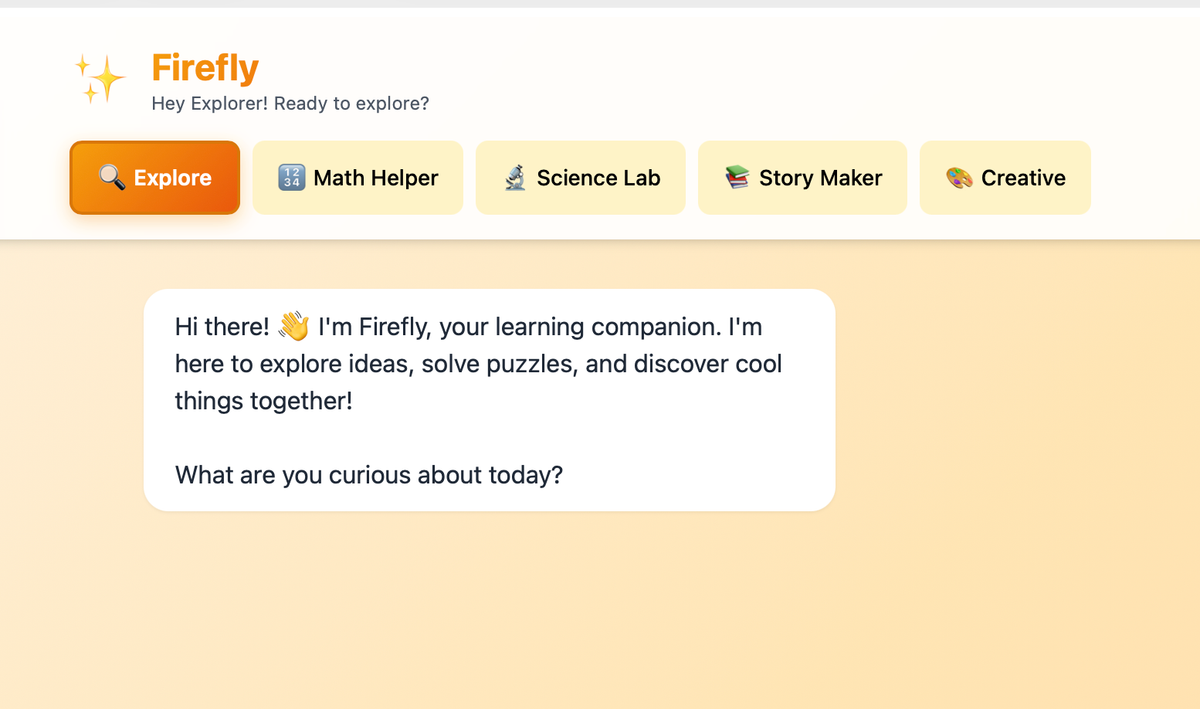Click "What are you curious about today?" text

click(369, 474)
